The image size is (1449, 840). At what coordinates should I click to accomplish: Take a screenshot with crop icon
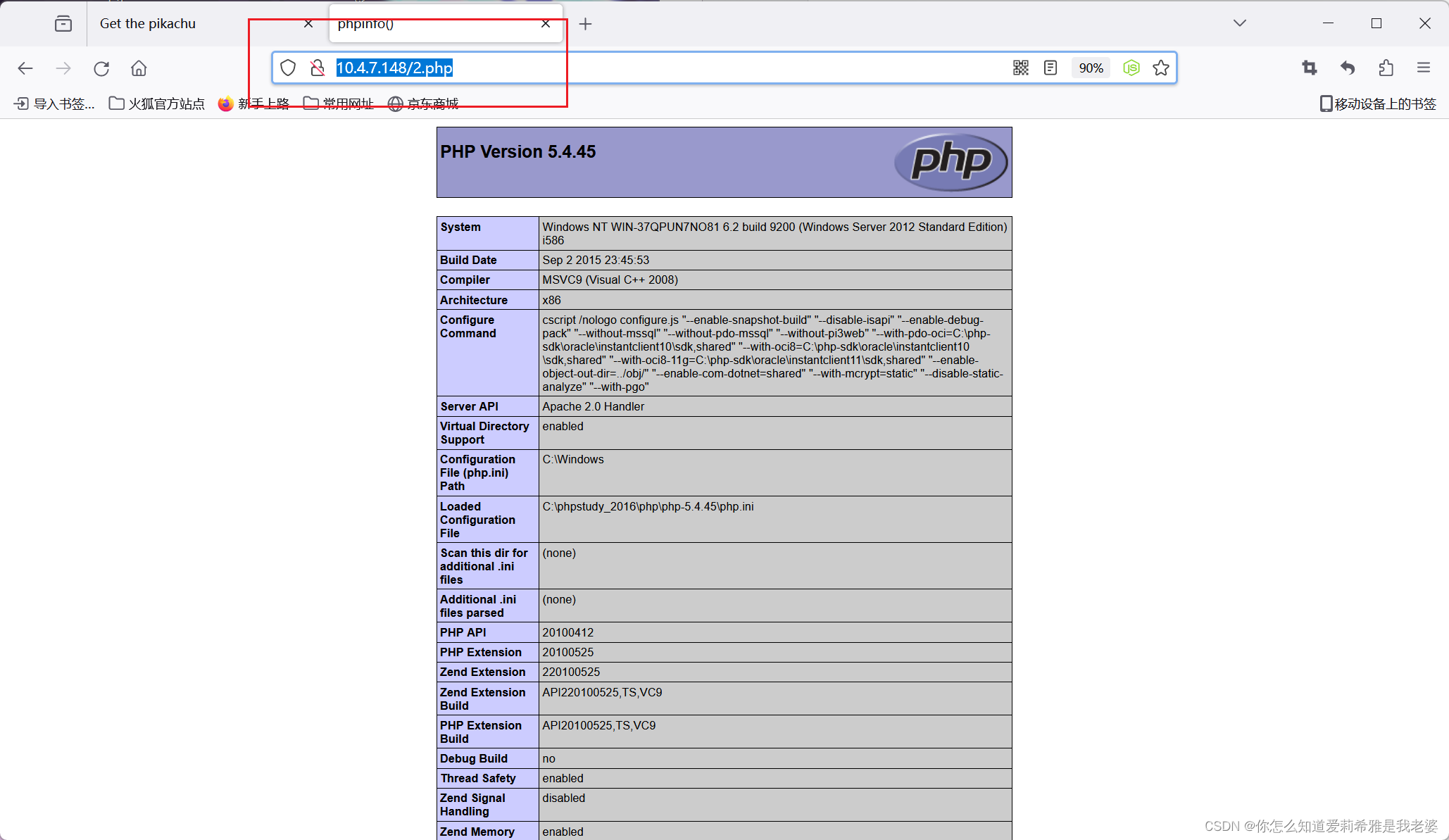(x=1310, y=68)
